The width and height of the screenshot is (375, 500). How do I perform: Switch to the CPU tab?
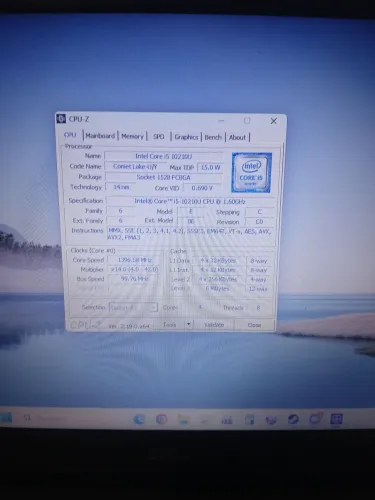click(70, 135)
